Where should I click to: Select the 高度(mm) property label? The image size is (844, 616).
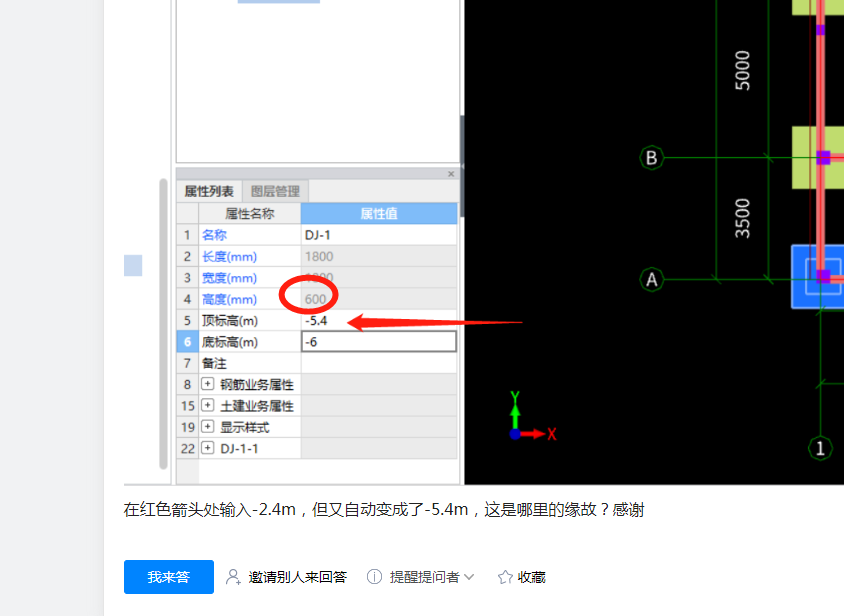coord(229,299)
